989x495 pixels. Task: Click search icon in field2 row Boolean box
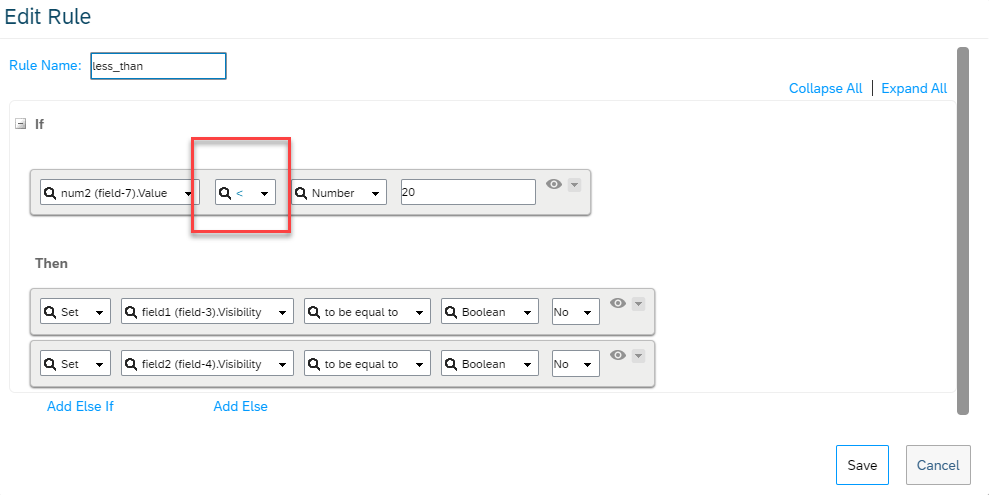pyautogui.click(x=451, y=364)
